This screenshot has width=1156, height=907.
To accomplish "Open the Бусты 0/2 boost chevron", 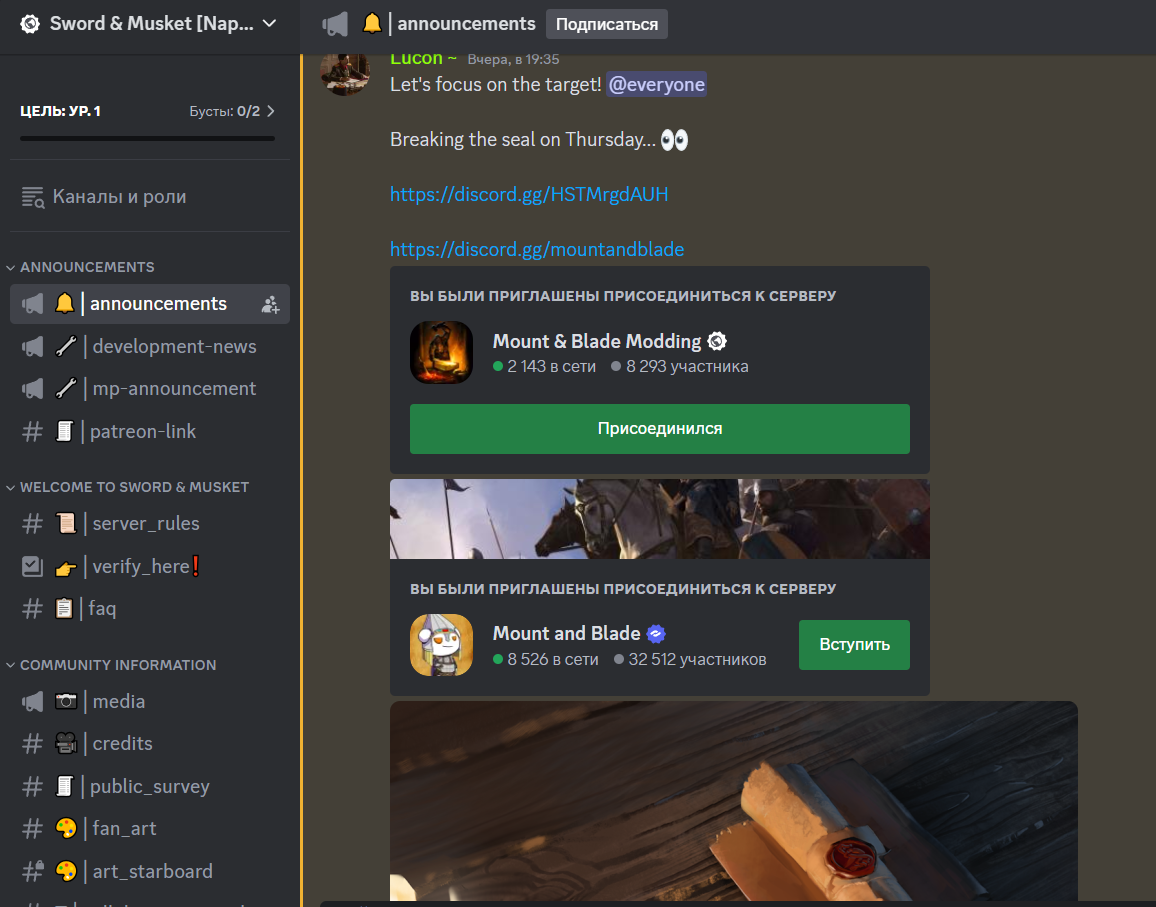I will click(271, 111).
